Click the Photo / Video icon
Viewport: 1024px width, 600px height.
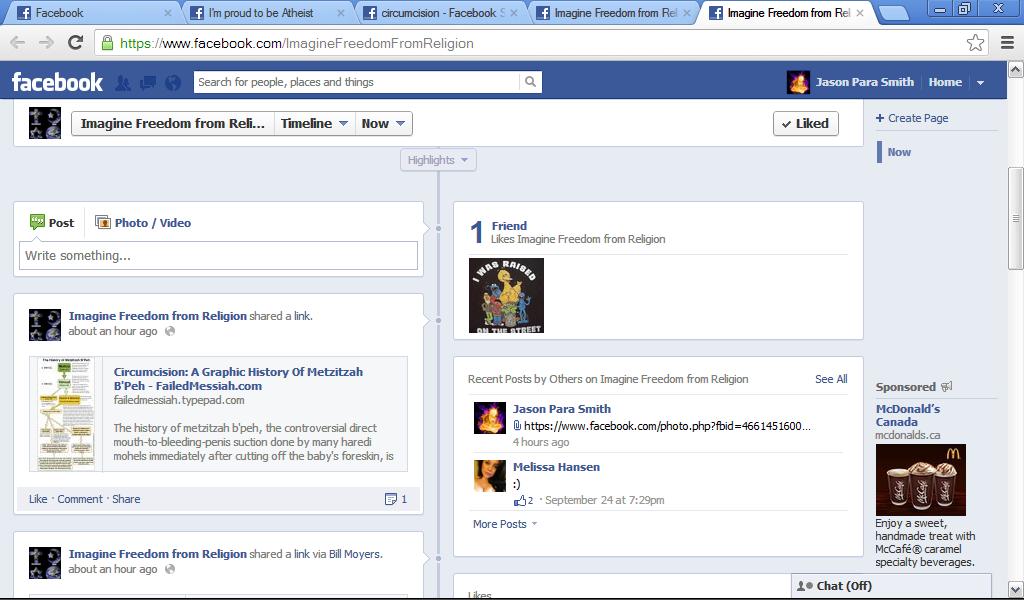103,223
